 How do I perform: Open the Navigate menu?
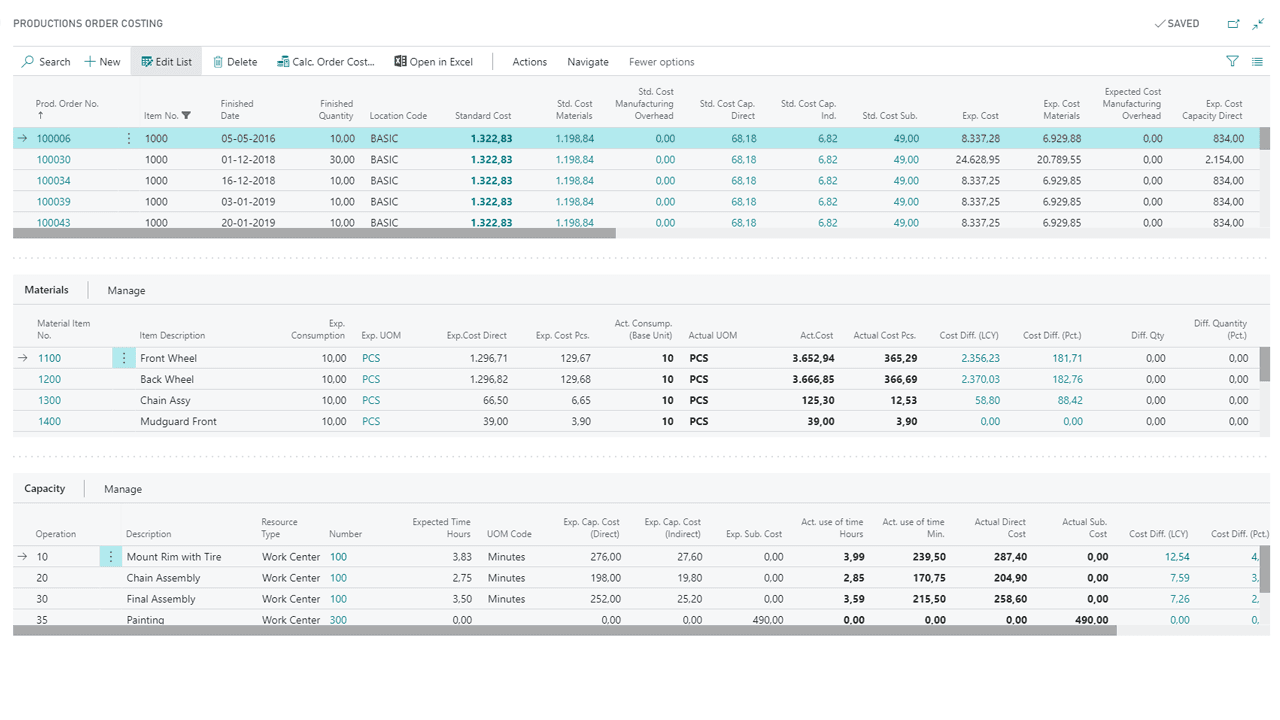point(588,62)
